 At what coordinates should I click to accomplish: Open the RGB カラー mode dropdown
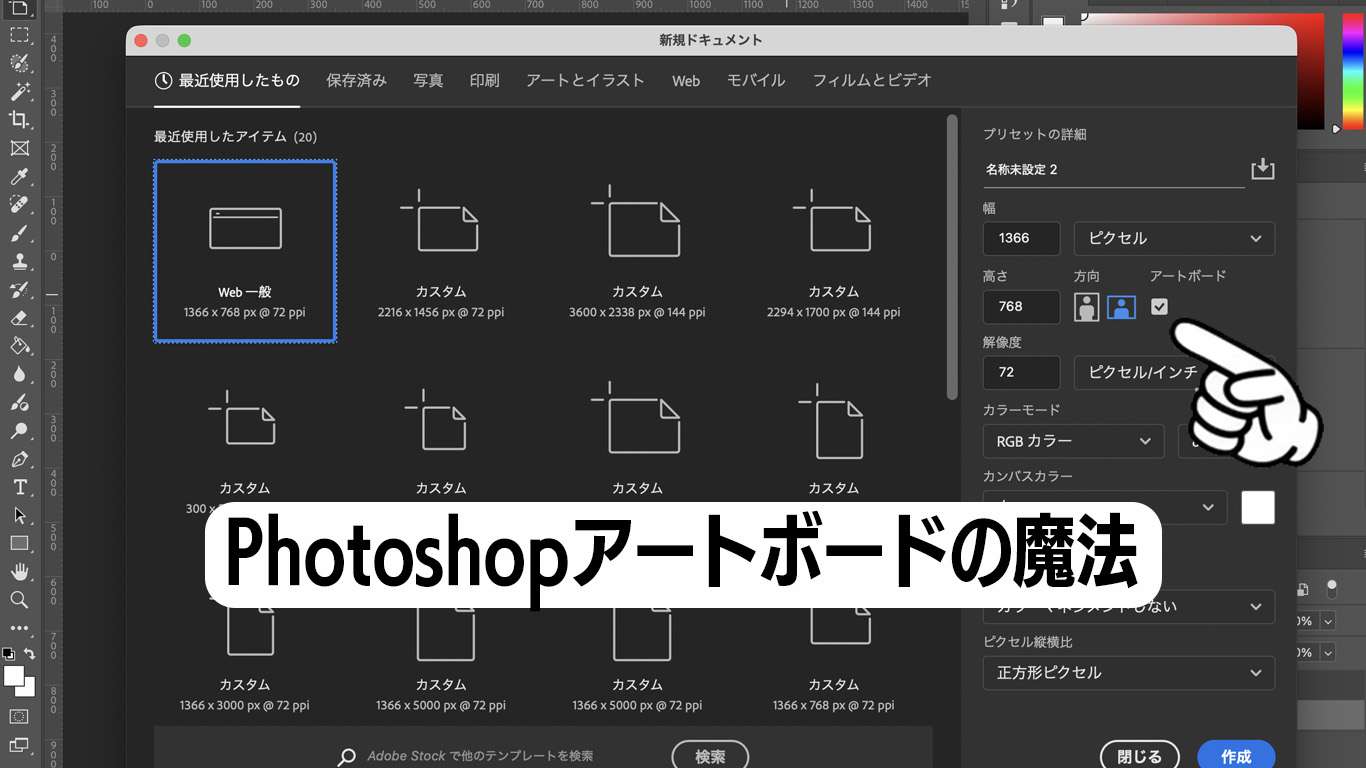pos(1073,441)
